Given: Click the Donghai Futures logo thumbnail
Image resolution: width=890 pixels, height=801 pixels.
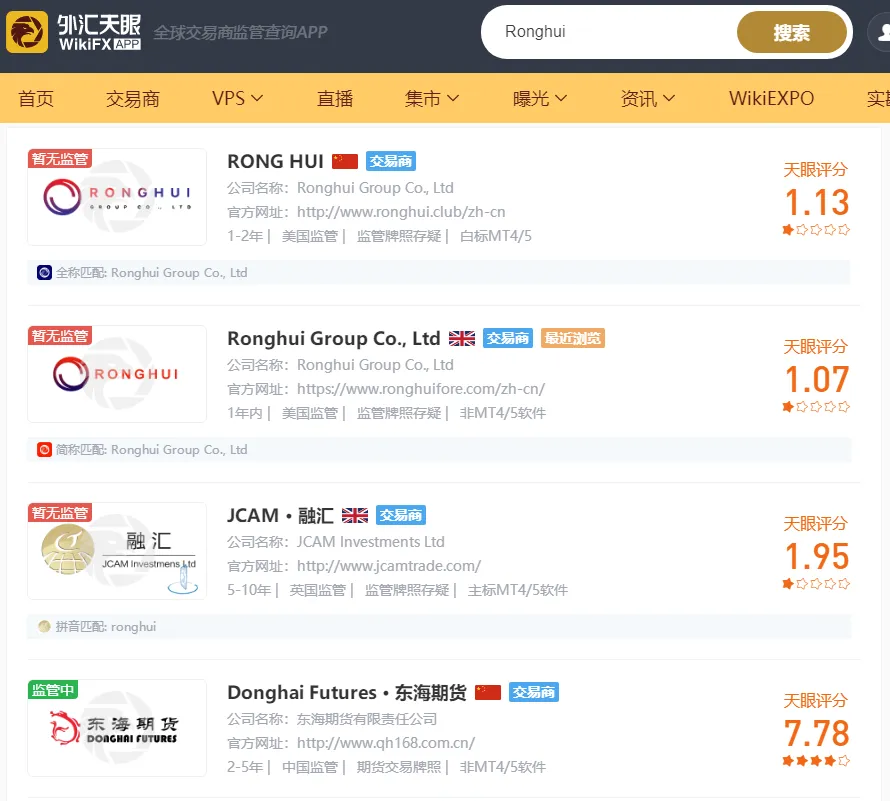Looking at the screenshot, I should (x=117, y=728).
